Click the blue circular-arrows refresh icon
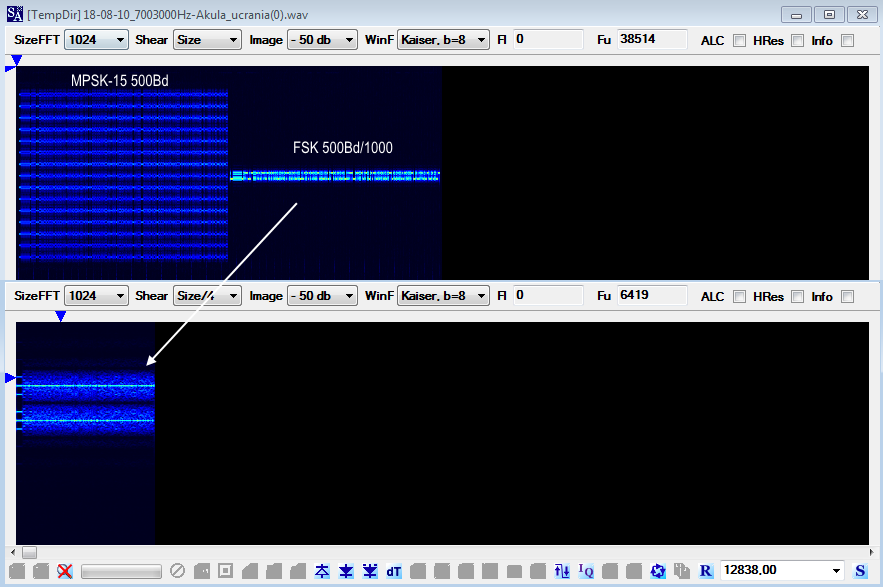Image resolution: width=883 pixels, height=587 pixels. 658,571
